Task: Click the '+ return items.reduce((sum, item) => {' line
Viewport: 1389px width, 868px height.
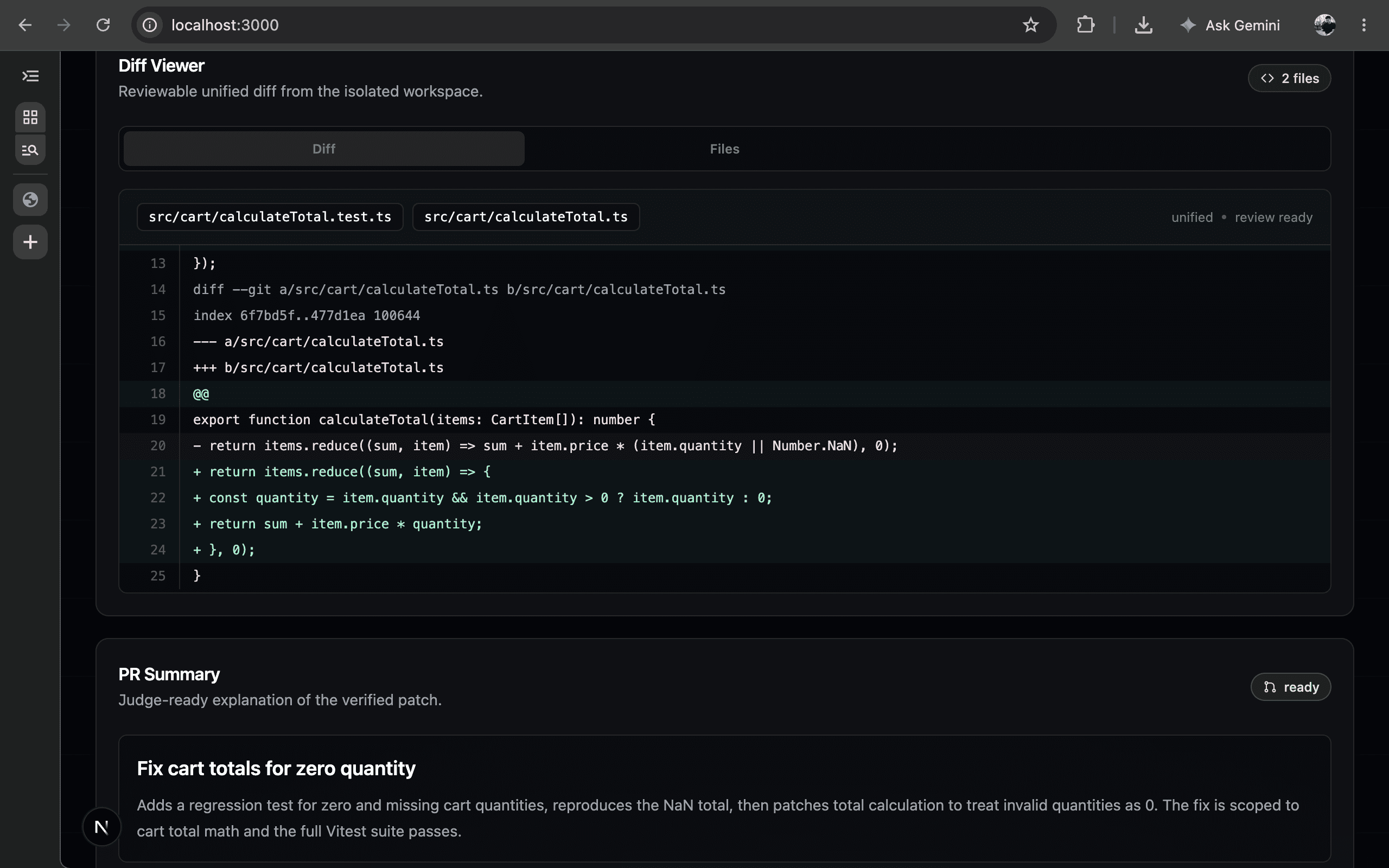Action: click(725, 472)
